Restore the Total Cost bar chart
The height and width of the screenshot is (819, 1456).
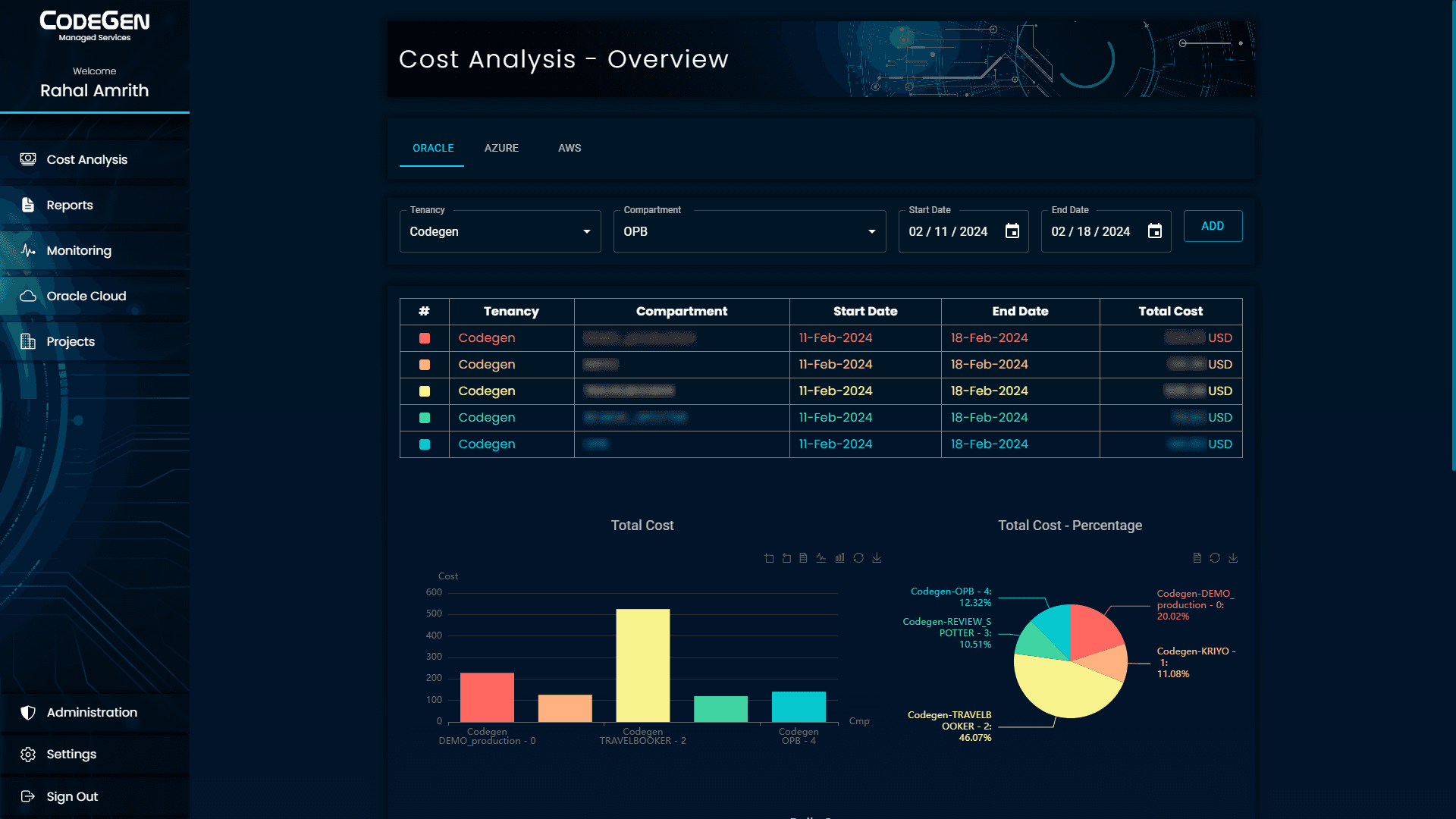tap(858, 558)
